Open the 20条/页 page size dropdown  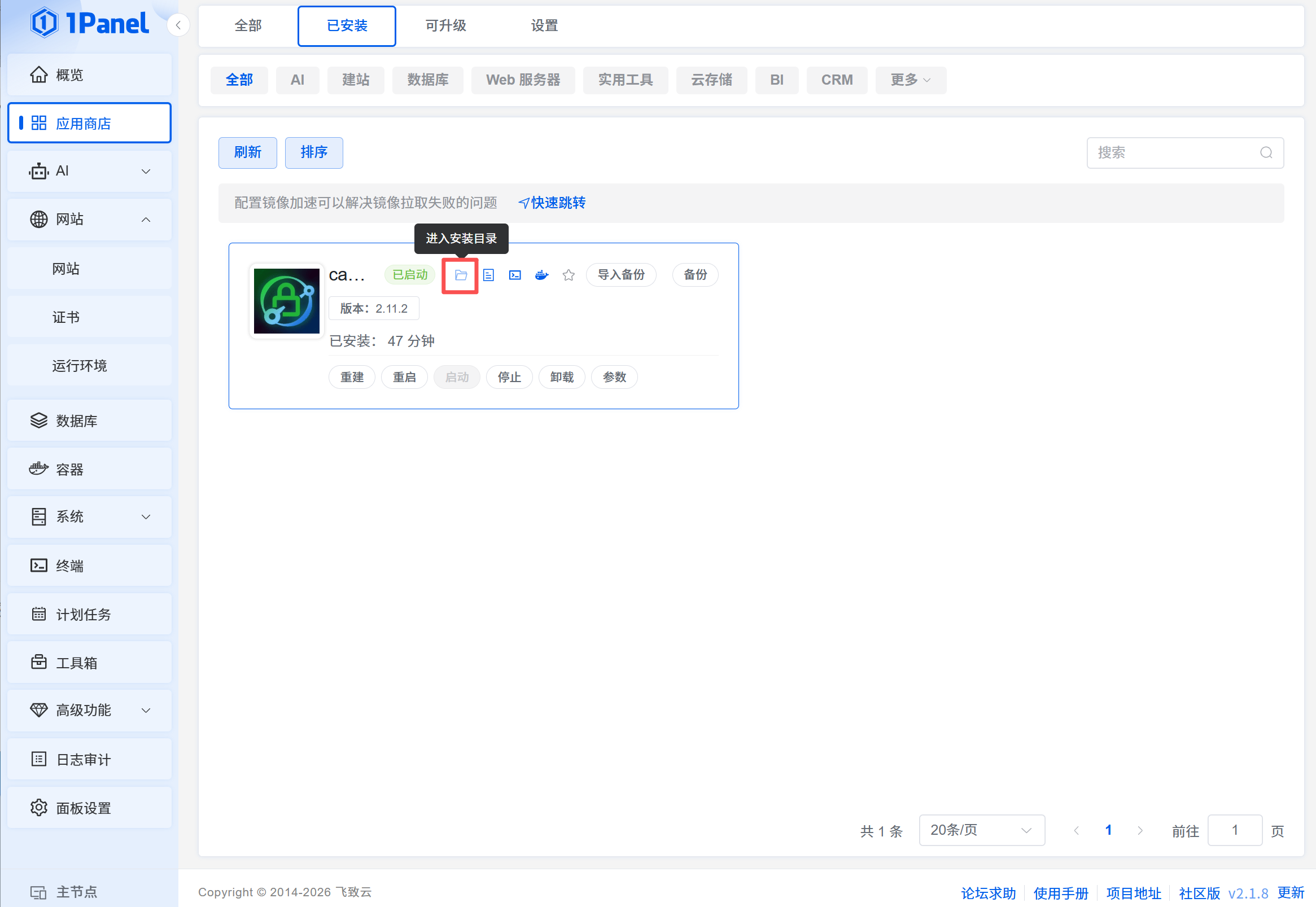point(981,830)
